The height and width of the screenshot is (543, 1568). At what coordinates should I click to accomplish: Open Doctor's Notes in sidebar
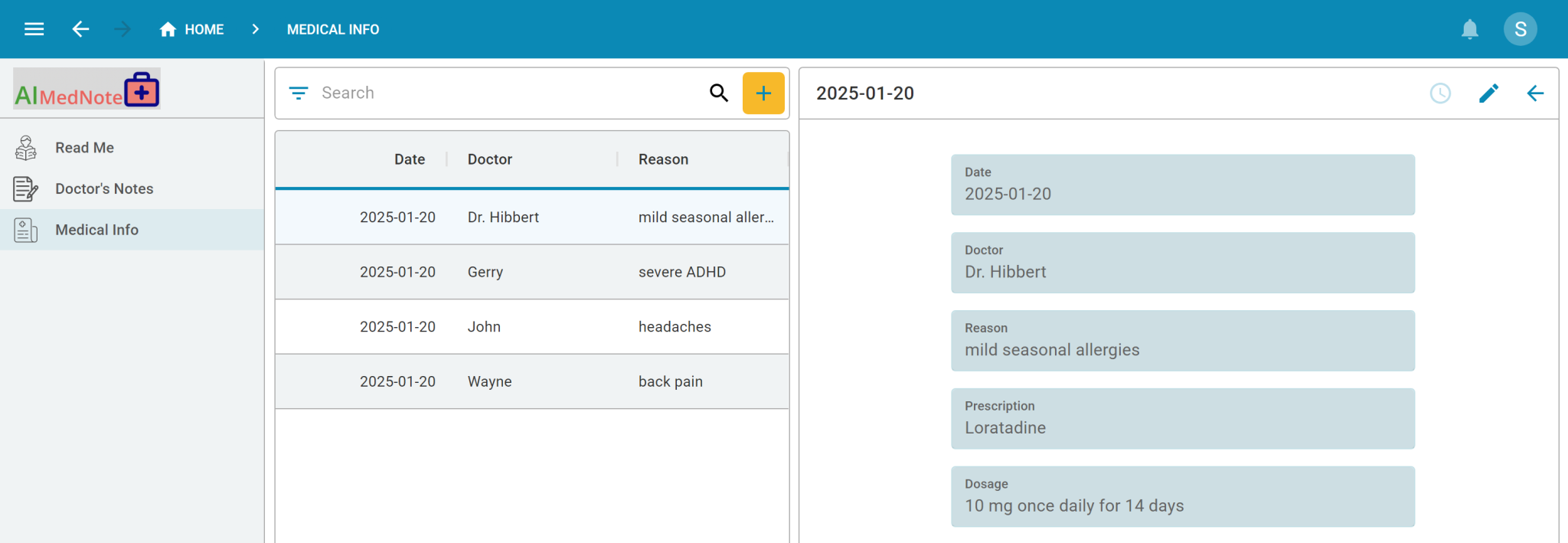(x=104, y=188)
